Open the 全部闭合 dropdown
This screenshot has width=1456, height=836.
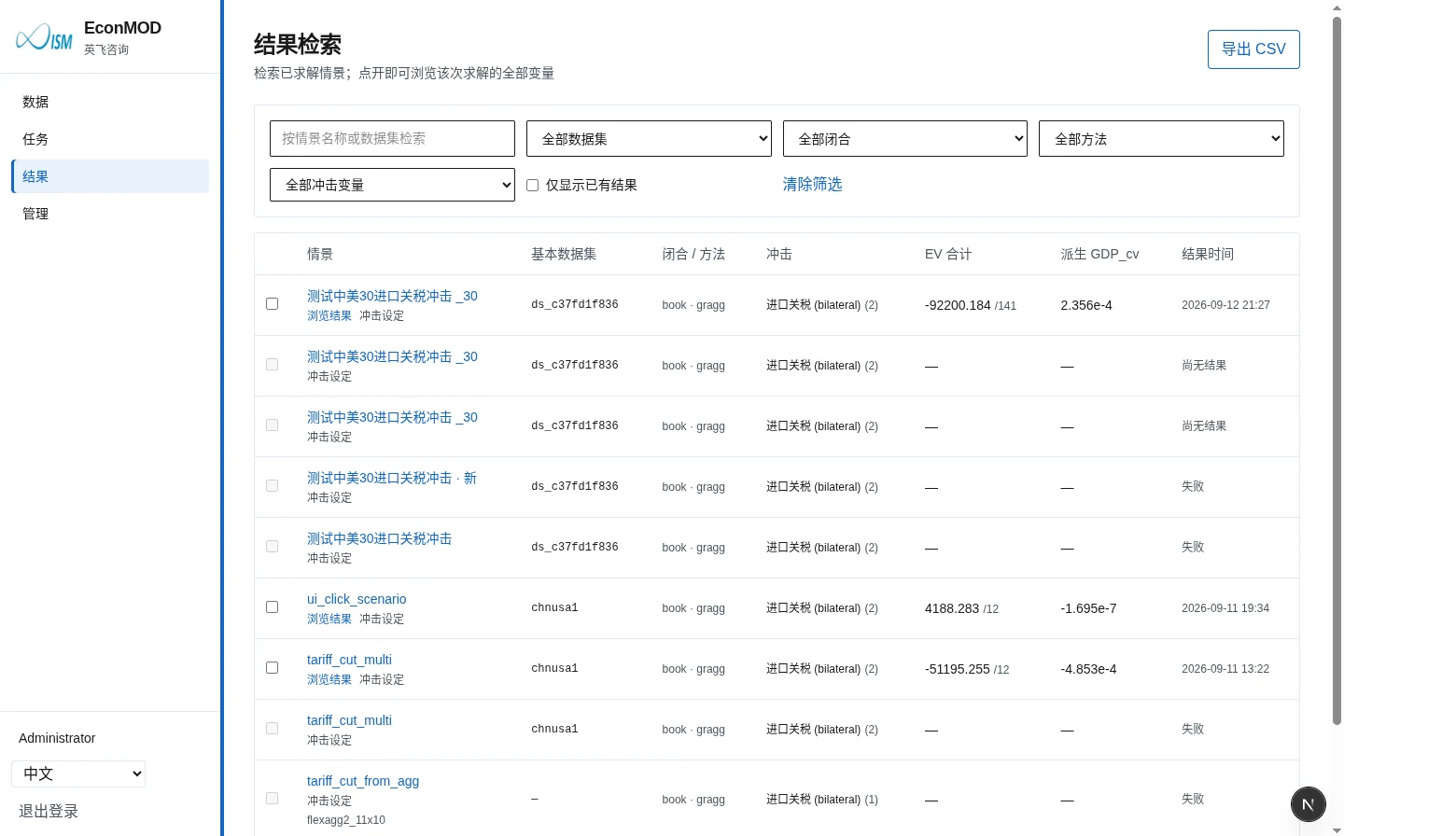click(x=905, y=138)
